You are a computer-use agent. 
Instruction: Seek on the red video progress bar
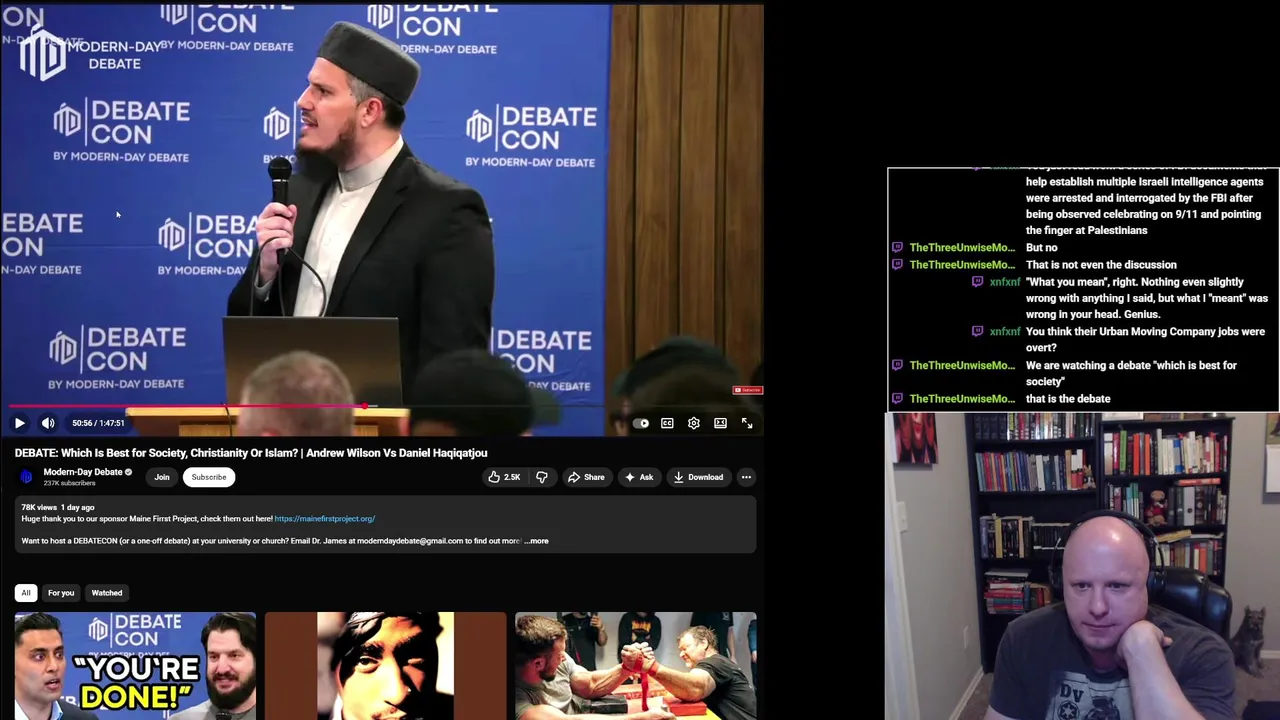382,406
